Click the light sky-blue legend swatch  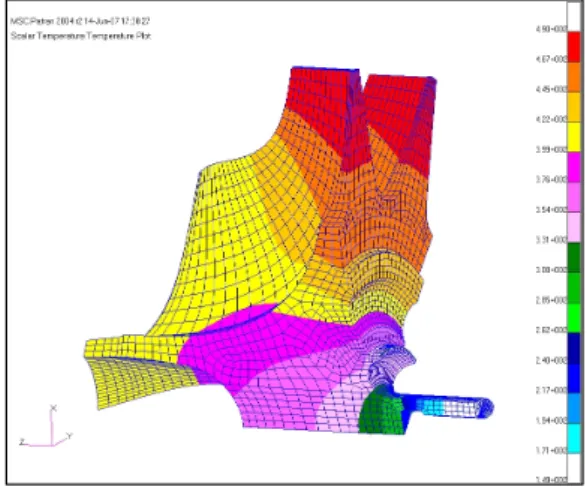[x=574, y=408]
